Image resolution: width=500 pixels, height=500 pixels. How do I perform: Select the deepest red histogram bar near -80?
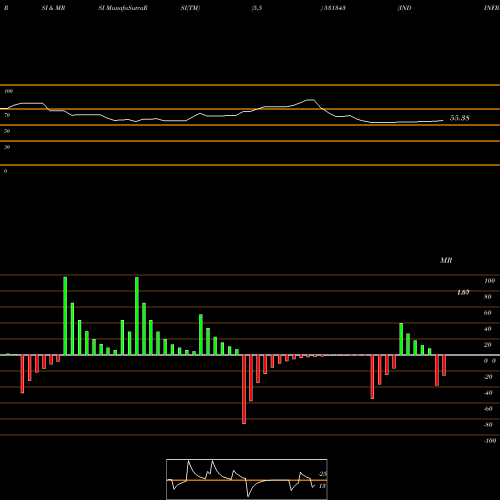244,389
